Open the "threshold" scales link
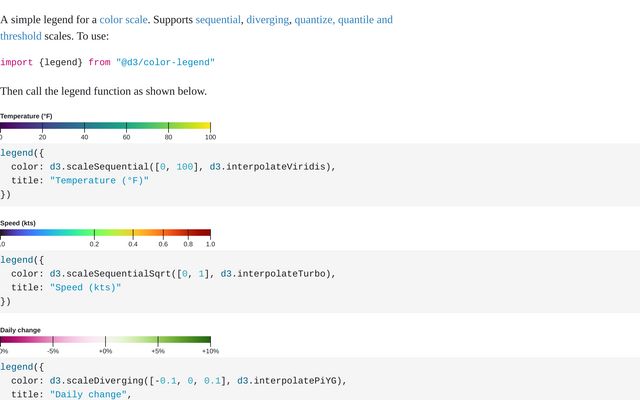Viewport: 640px width, 400px height. click(21, 36)
